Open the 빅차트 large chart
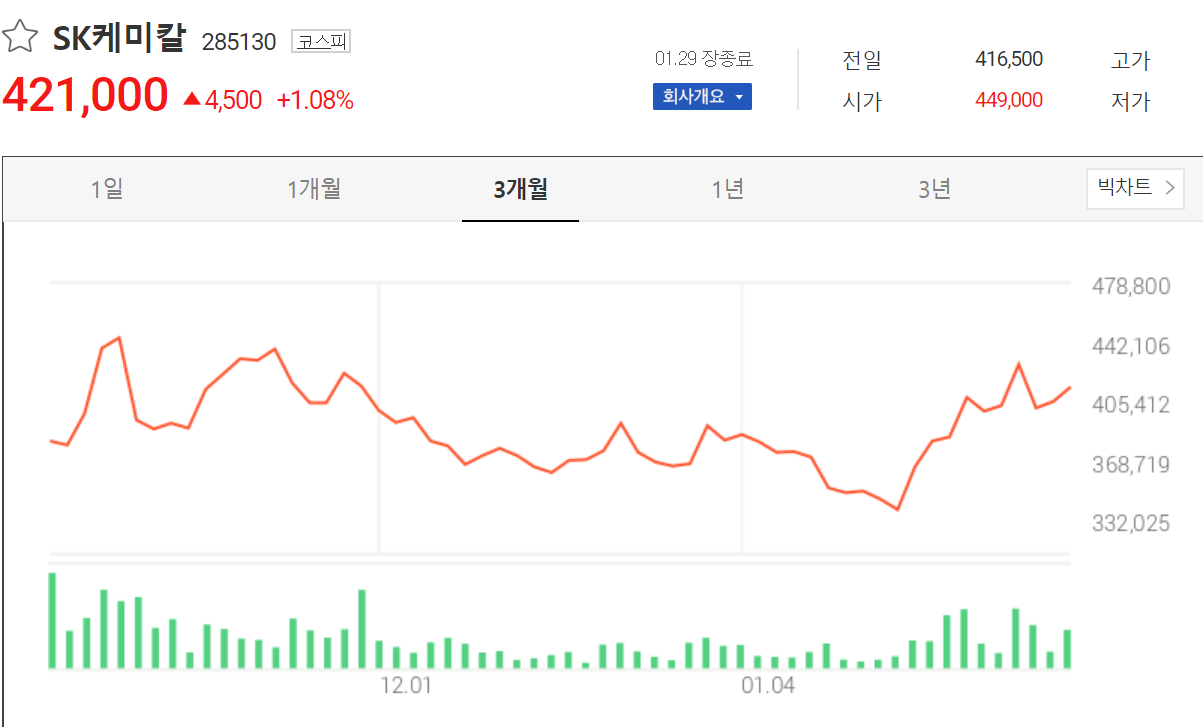This screenshot has width=1203, height=727. pos(1135,188)
